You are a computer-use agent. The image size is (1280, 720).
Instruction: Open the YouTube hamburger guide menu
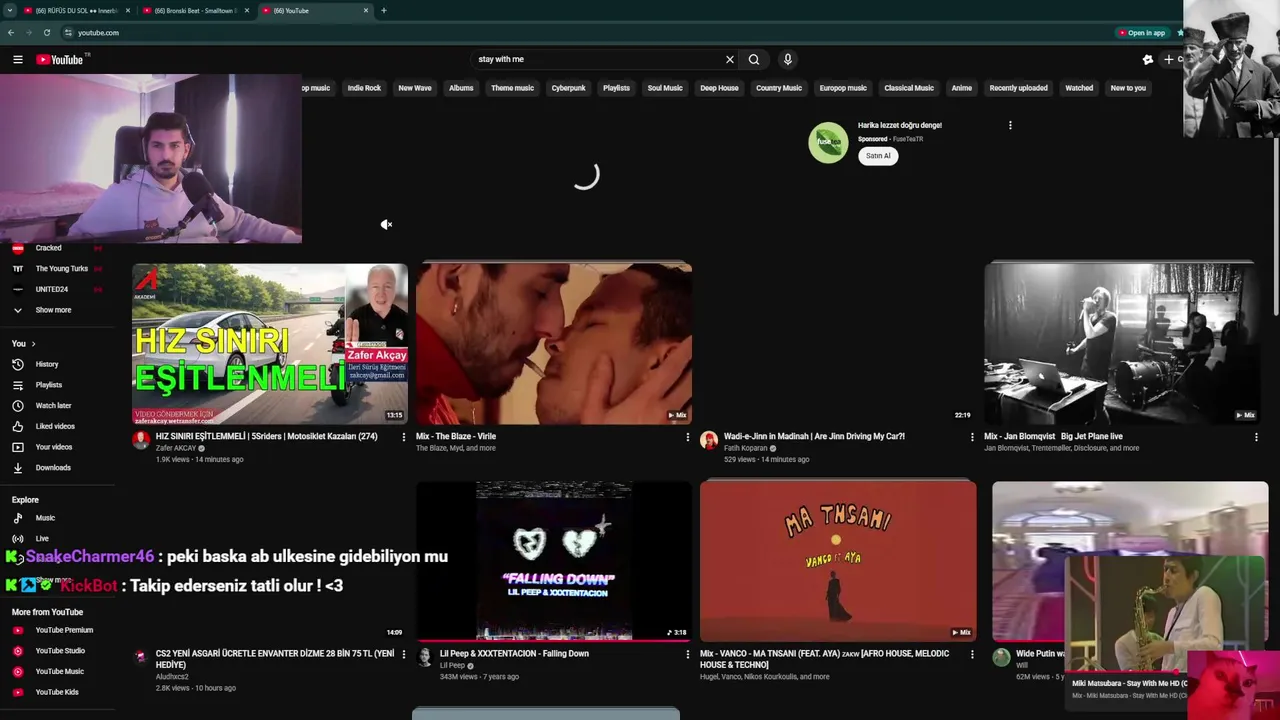click(18, 59)
